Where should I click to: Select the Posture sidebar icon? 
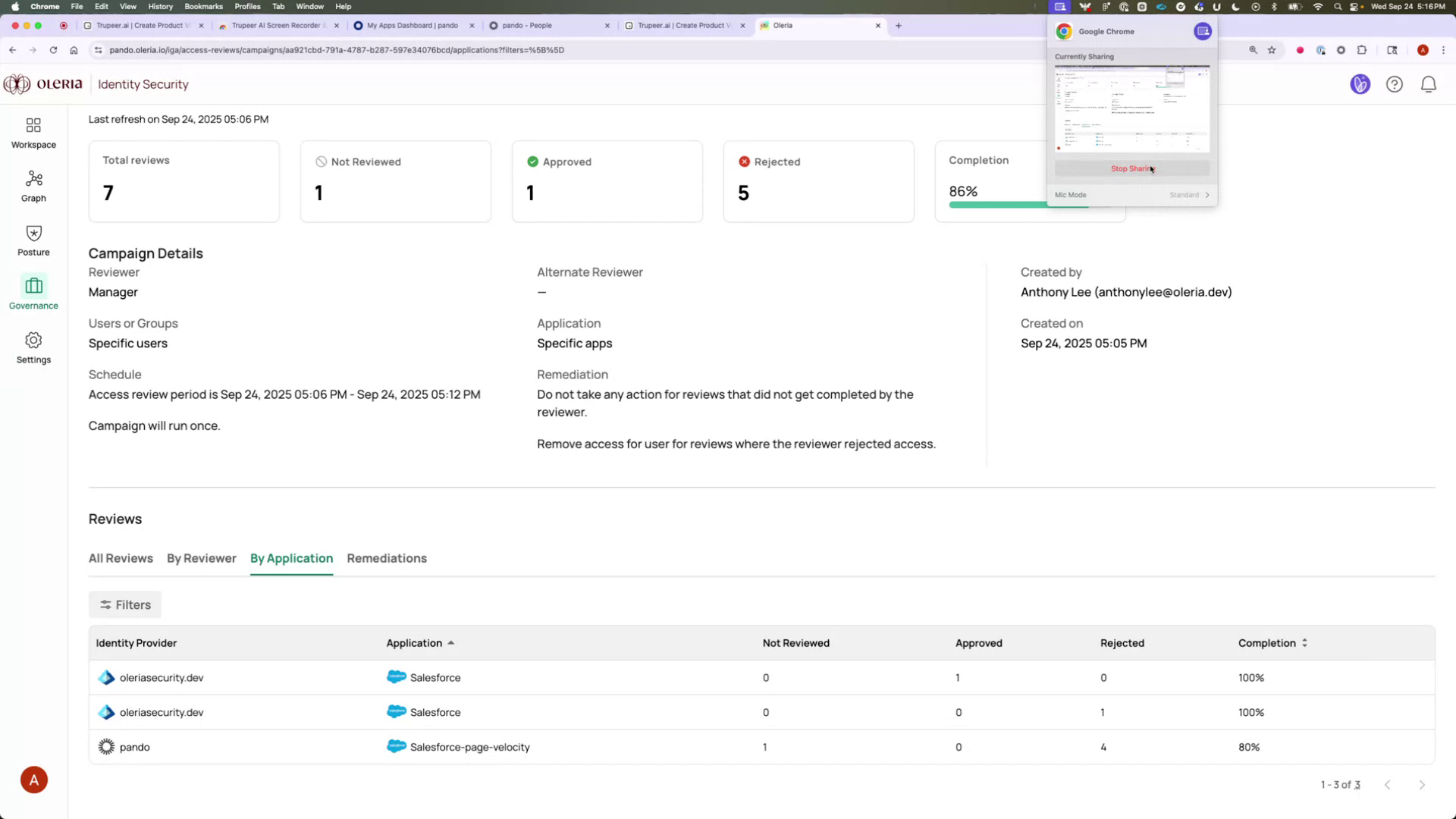coord(33,240)
